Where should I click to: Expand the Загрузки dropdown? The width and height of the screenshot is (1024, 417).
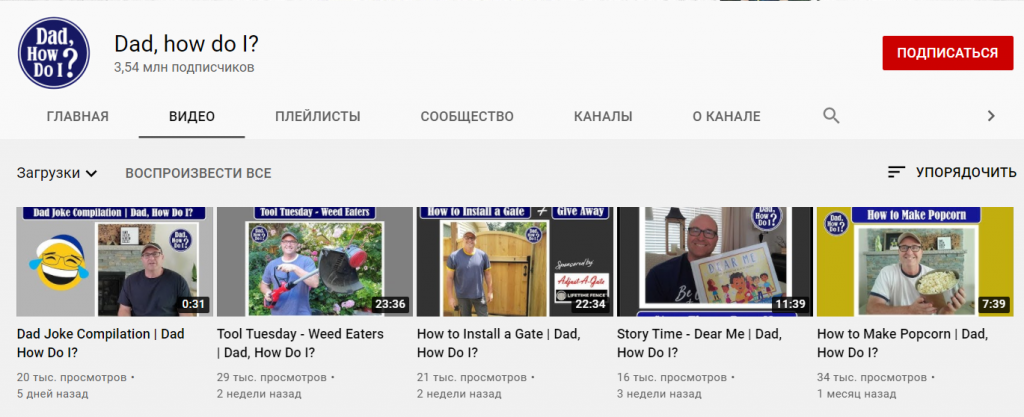(x=57, y=173)
